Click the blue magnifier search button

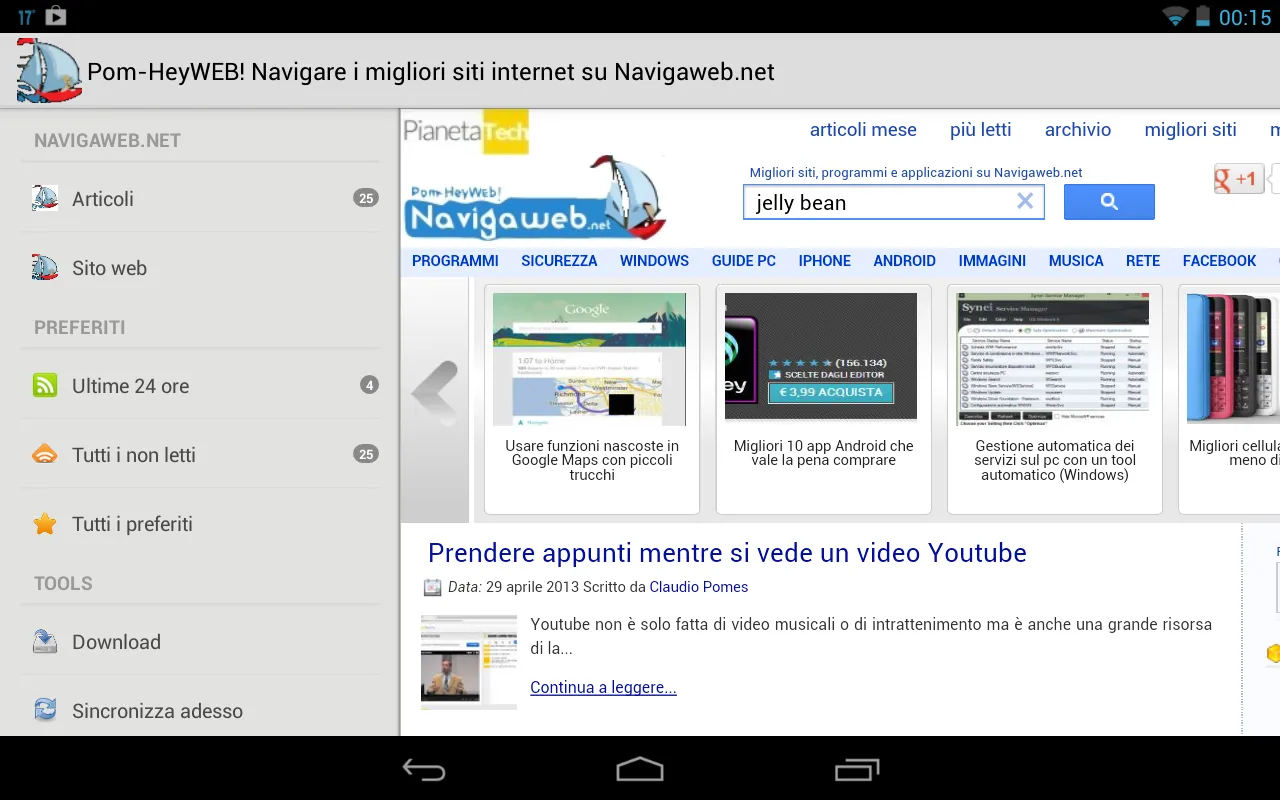coord(1109,202)
